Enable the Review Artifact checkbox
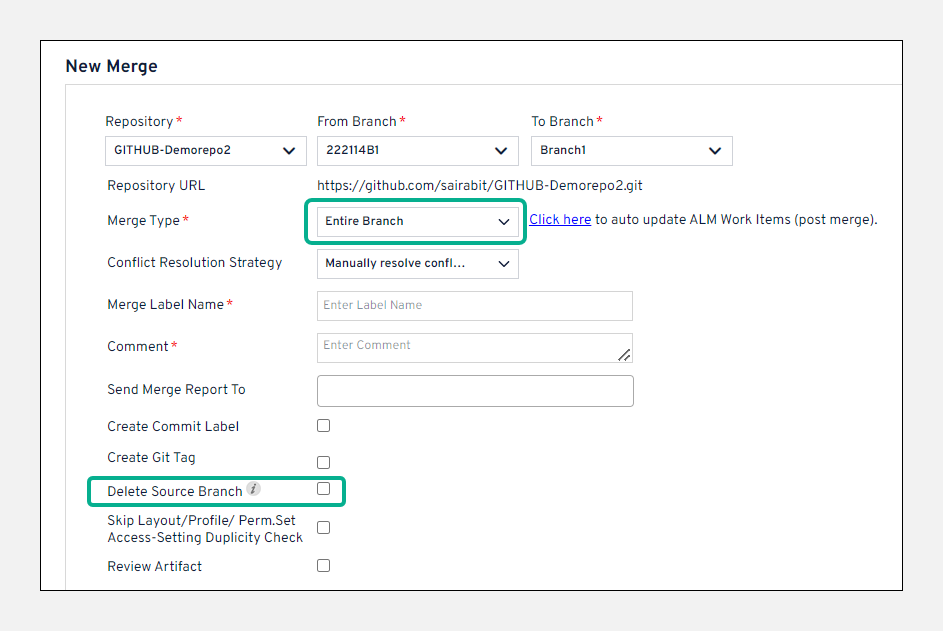The image size is (943, 631). (323, 565)
